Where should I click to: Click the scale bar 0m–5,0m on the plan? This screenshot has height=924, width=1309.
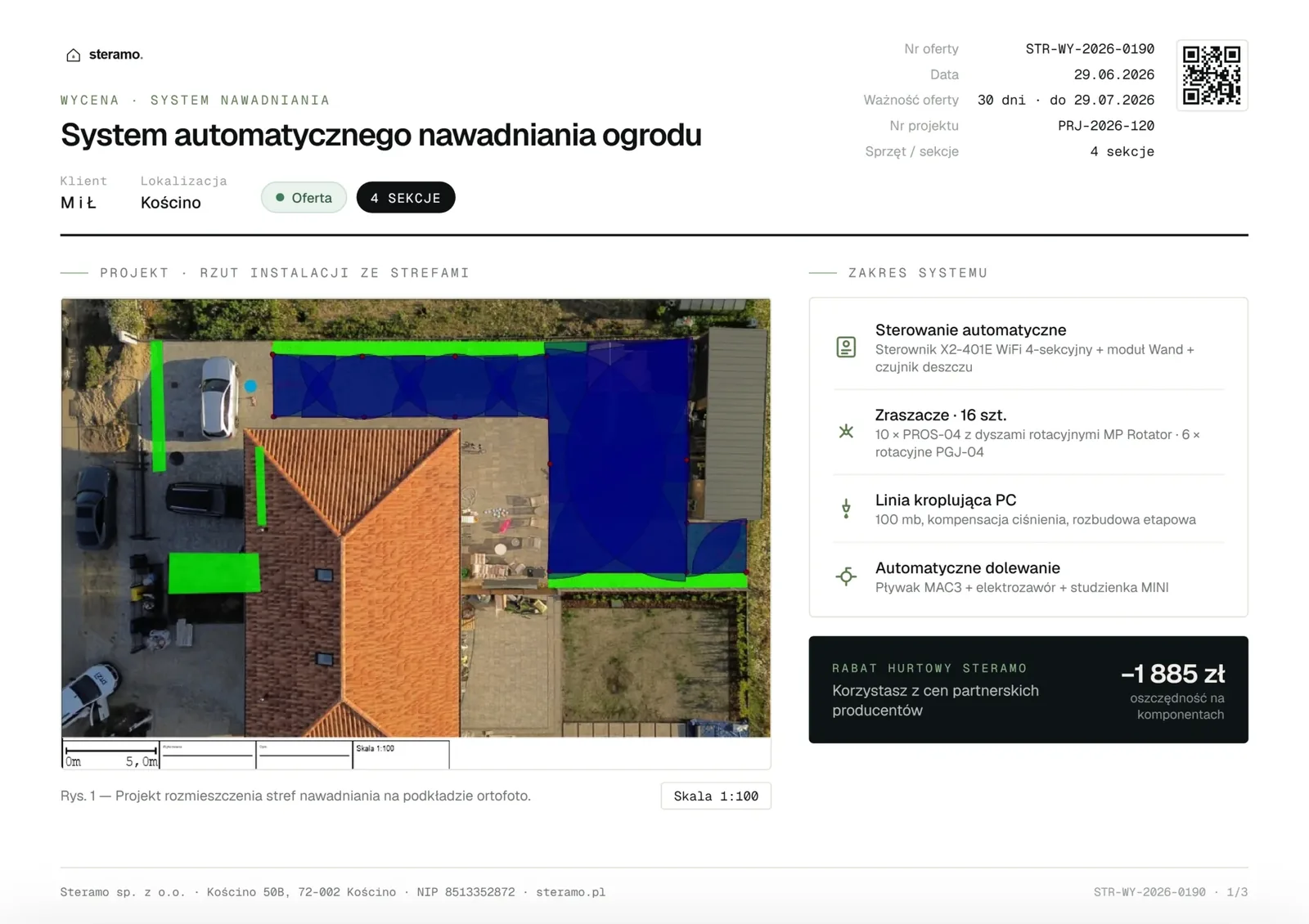click(x=111, y=755)
